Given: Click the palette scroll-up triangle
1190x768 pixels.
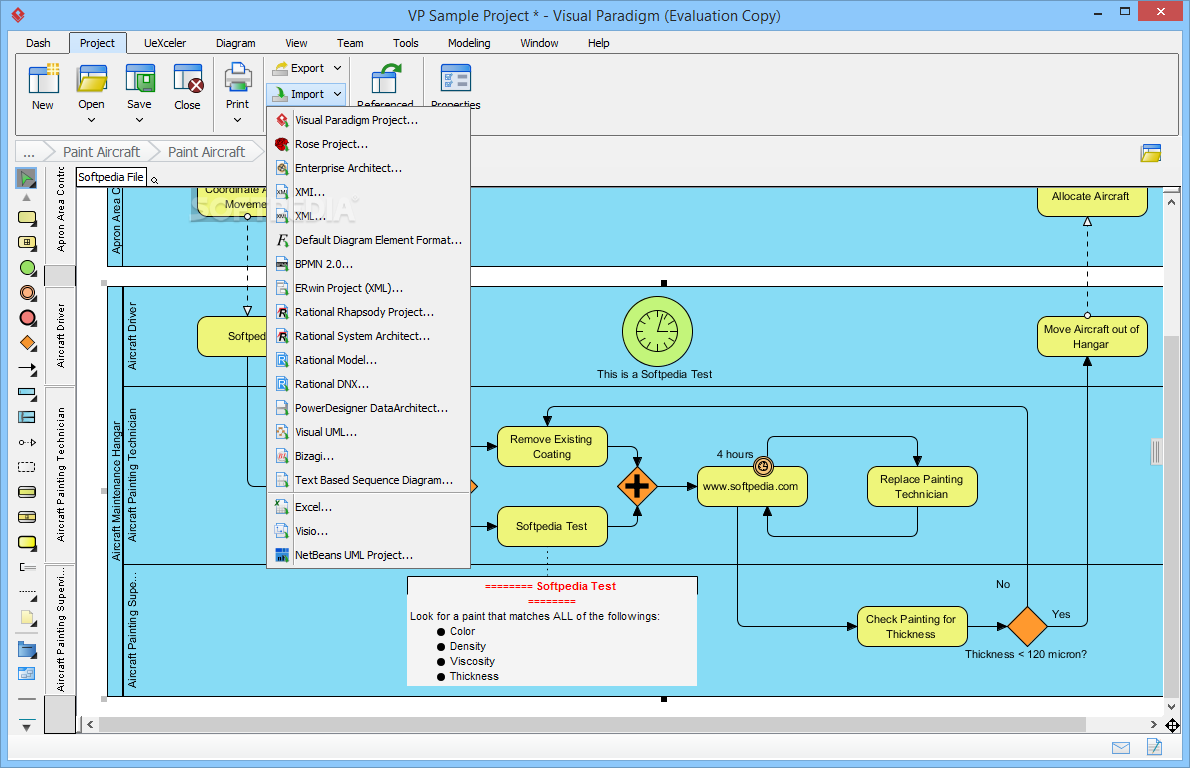Looking at the screenshot, I should click(x=27, y=198).
